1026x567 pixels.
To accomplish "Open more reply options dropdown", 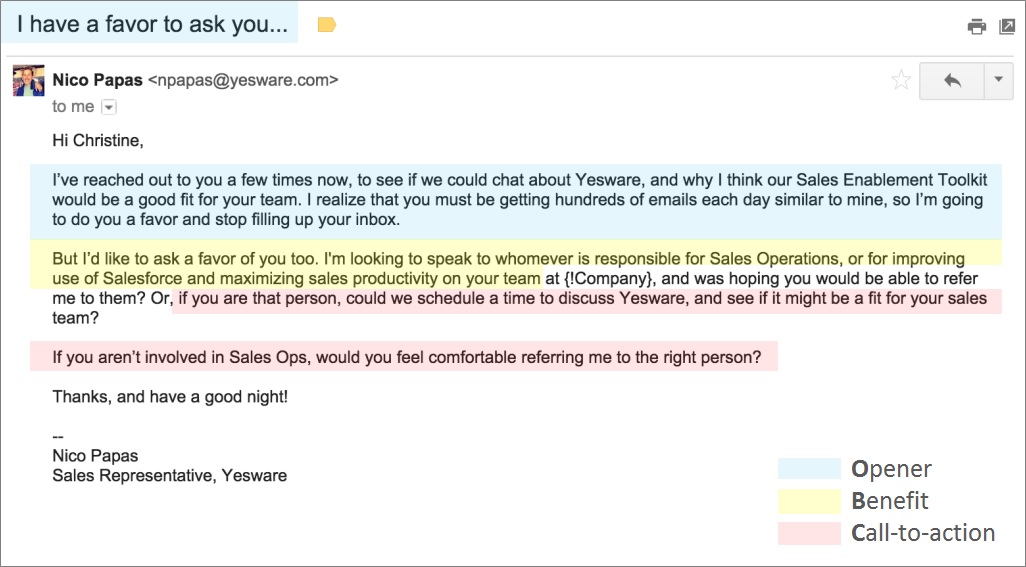I will click(999, 80).
